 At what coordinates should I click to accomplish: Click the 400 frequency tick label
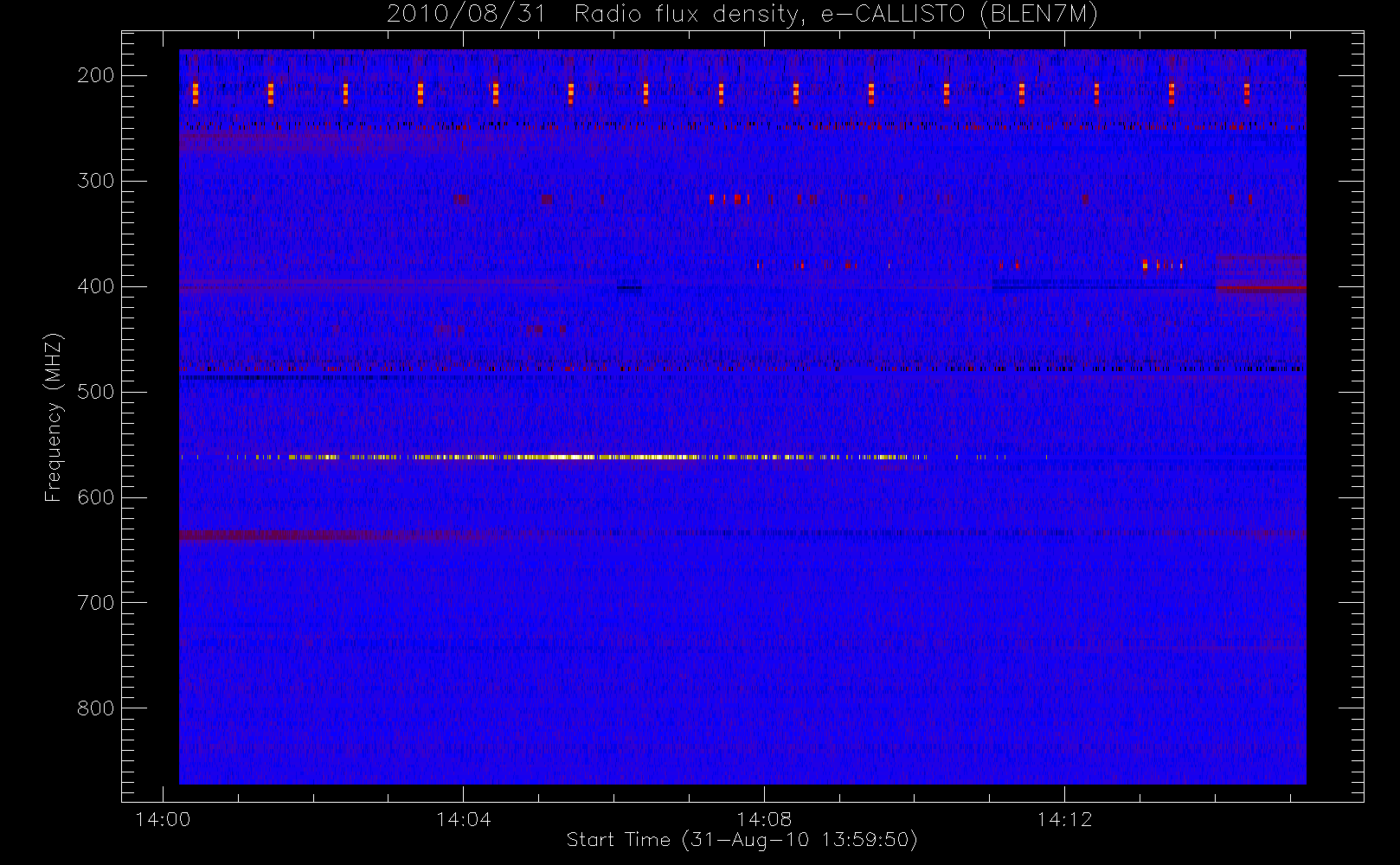[95, 286]
